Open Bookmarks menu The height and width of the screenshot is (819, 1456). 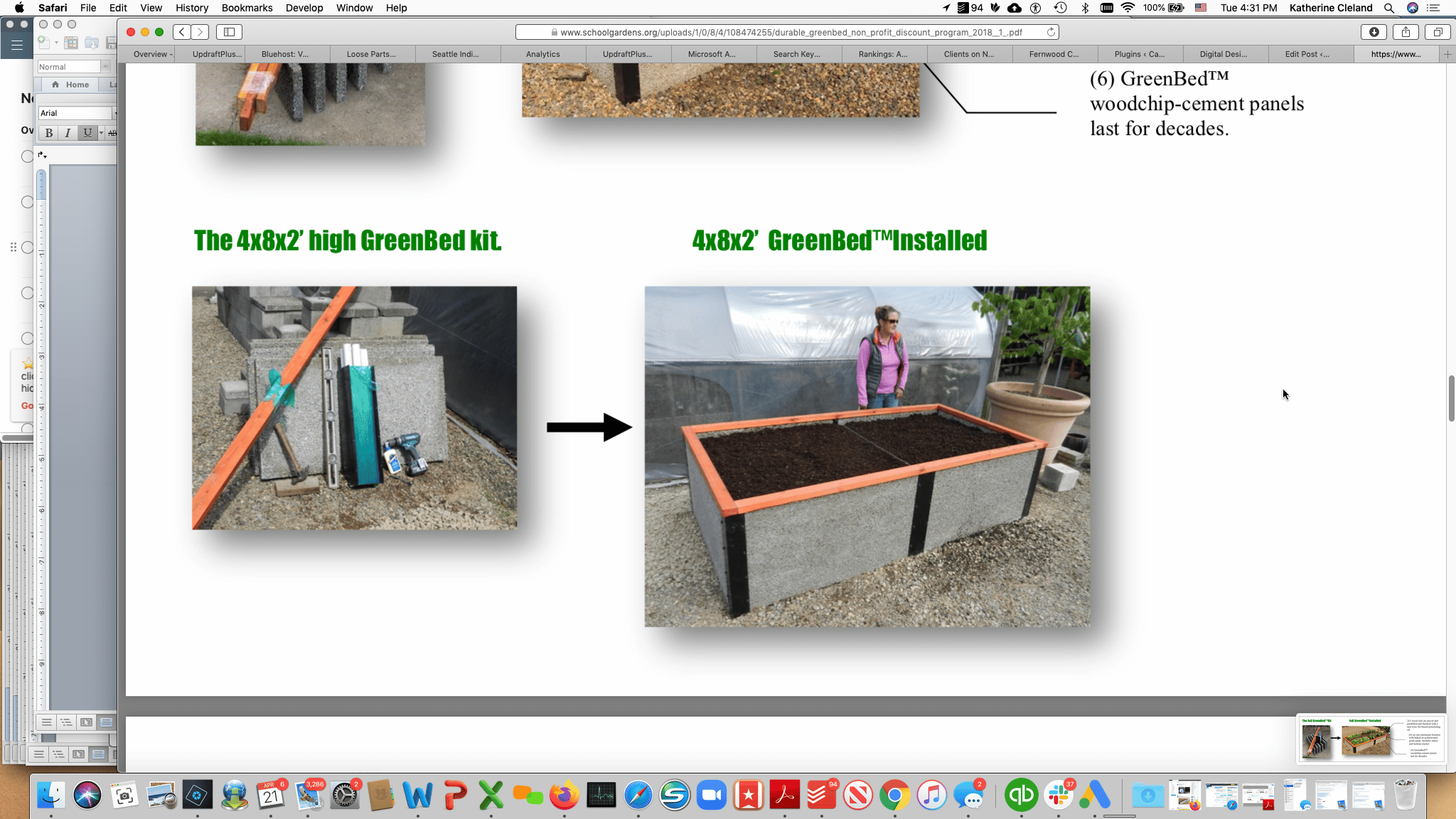(247, 8)
